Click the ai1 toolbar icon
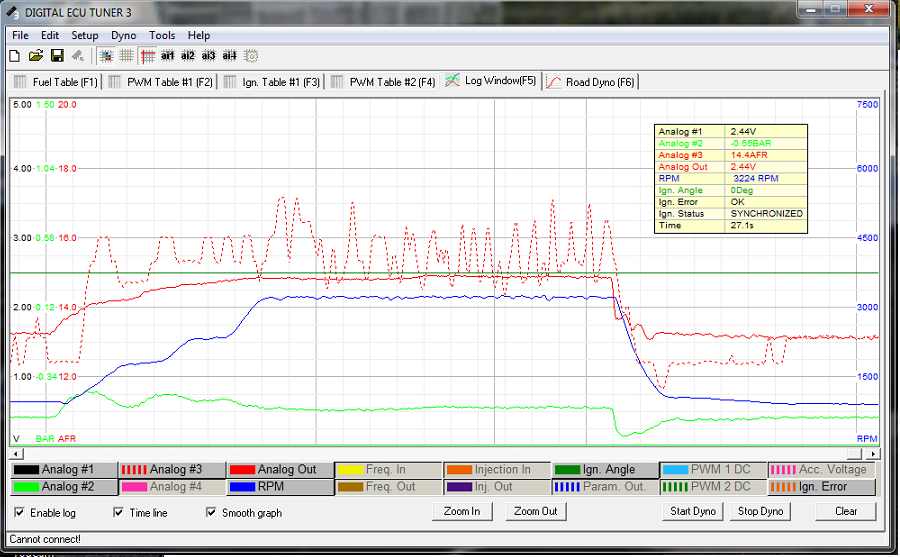Image resolution: width=900 pixels, height=557 pixels. (x=167, y=56)
